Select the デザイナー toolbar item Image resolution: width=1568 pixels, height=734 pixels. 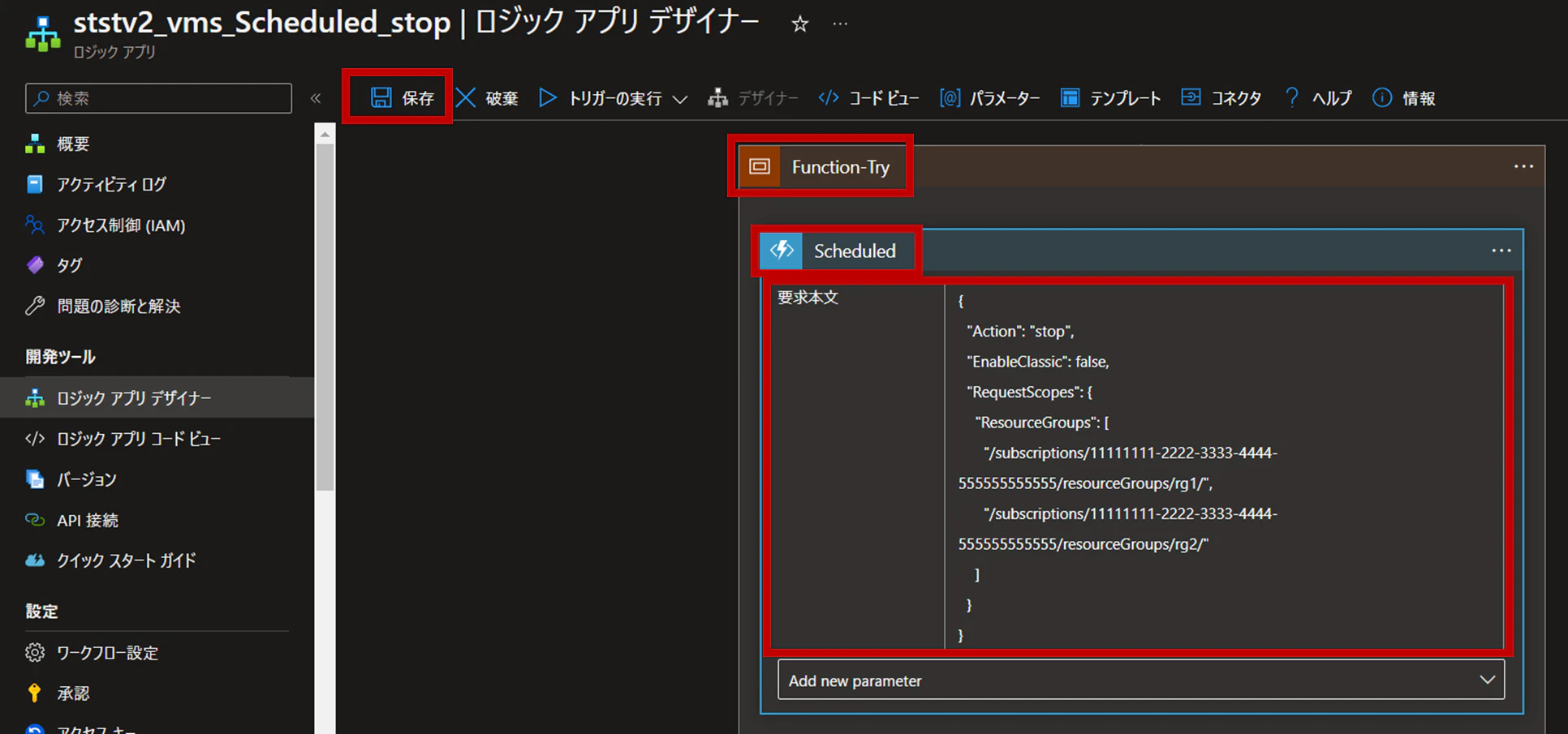[753, 98]
